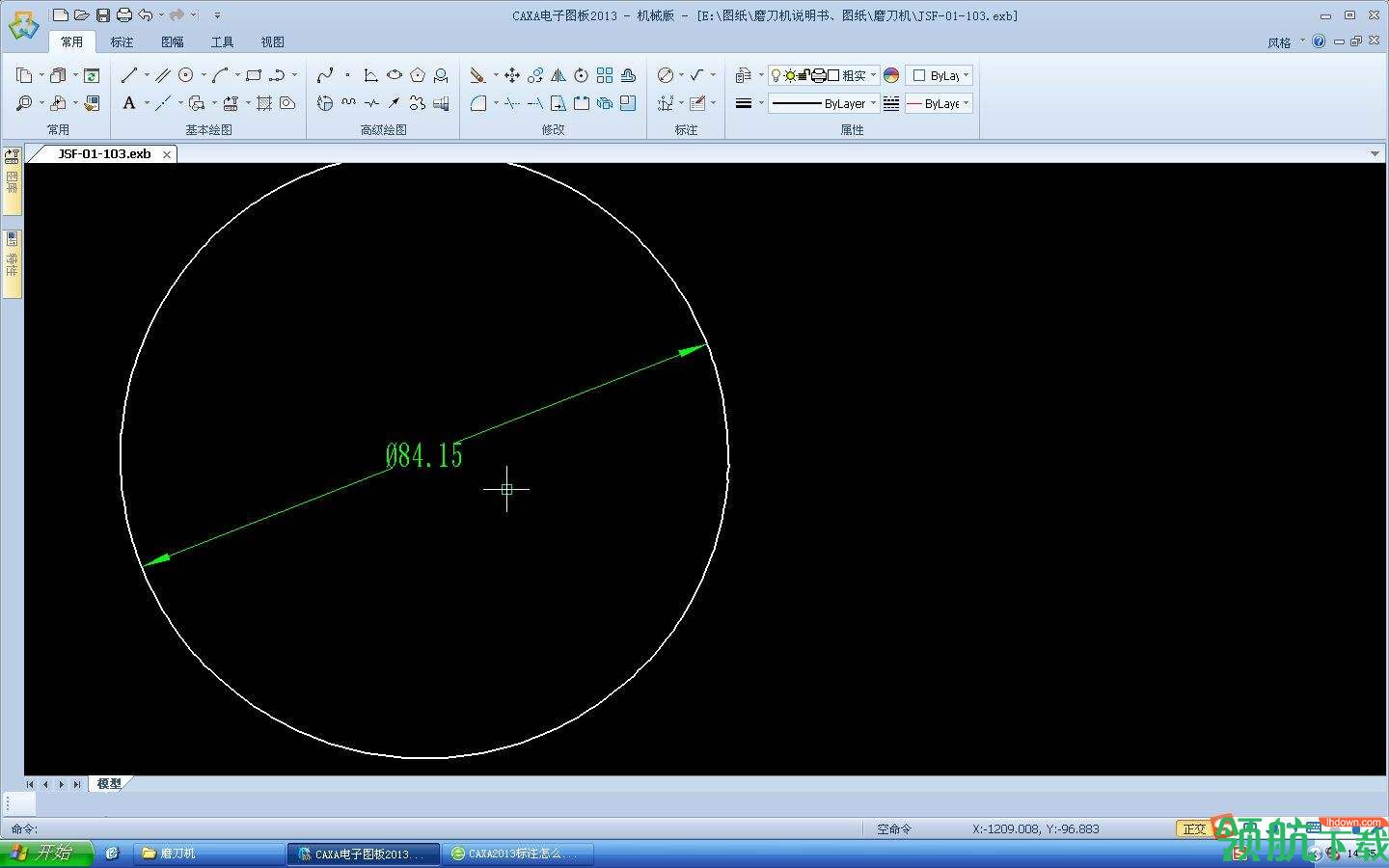Select the 模型 model tab

[109, 783]
